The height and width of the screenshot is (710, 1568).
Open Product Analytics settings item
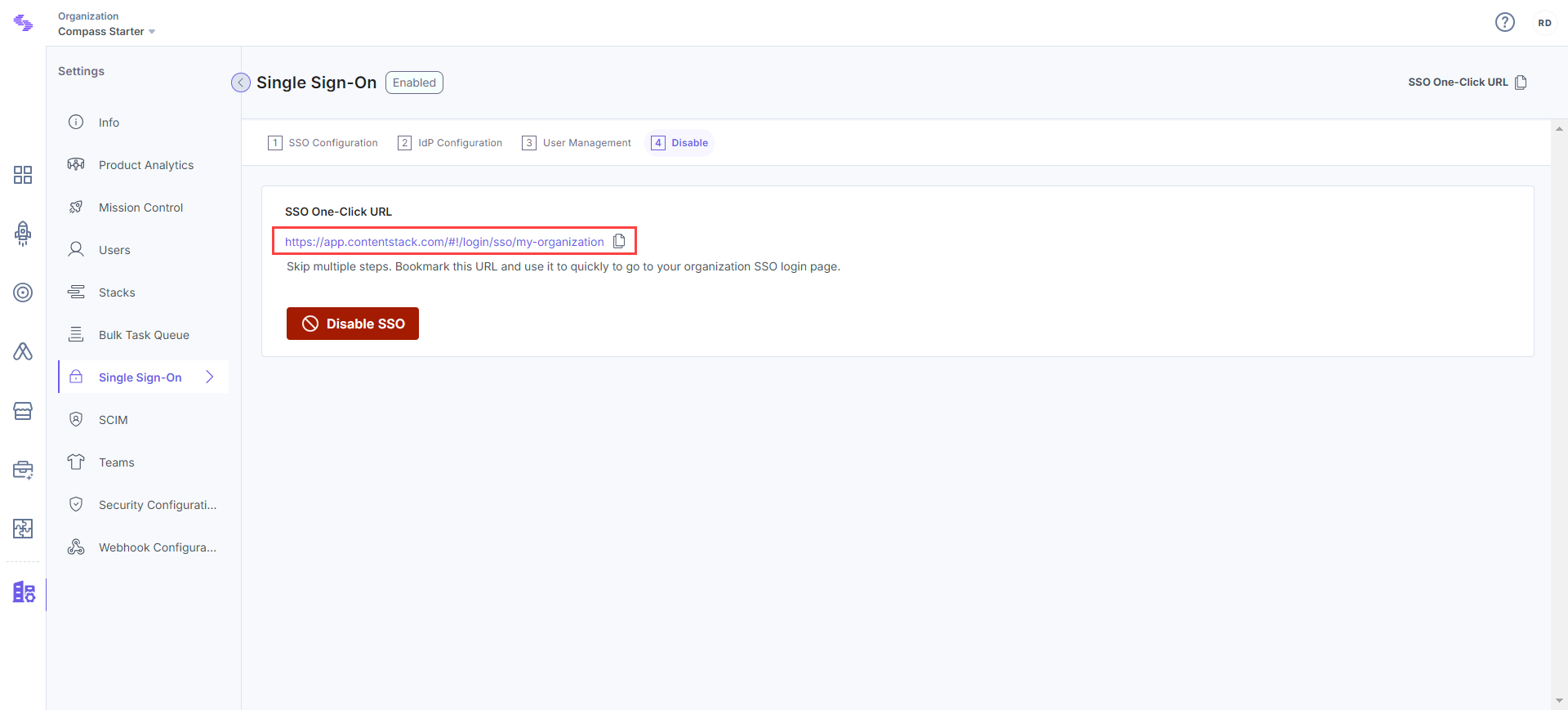(144, 164)
